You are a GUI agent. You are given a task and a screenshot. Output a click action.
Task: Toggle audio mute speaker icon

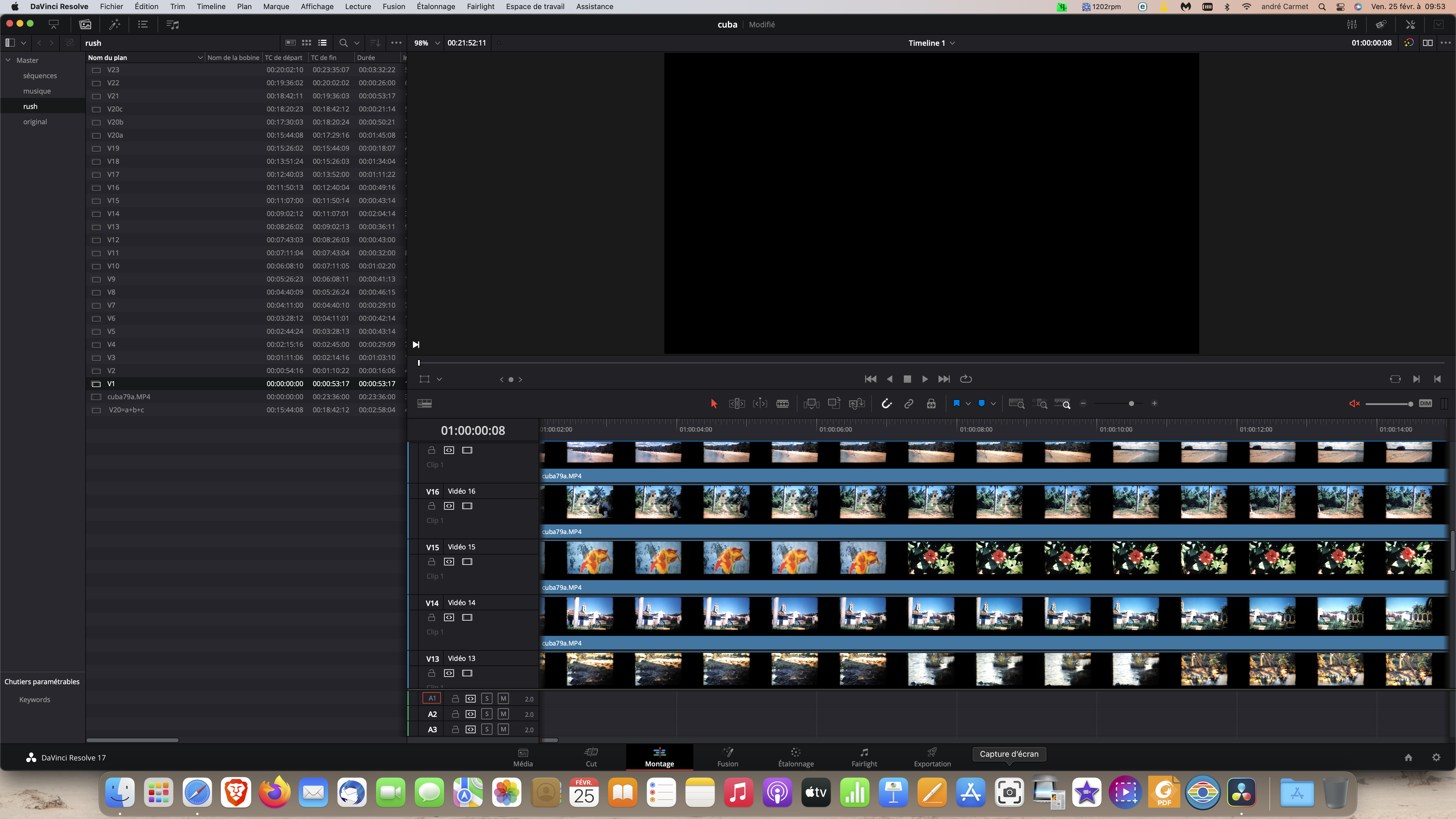(x=1354, y=404)
